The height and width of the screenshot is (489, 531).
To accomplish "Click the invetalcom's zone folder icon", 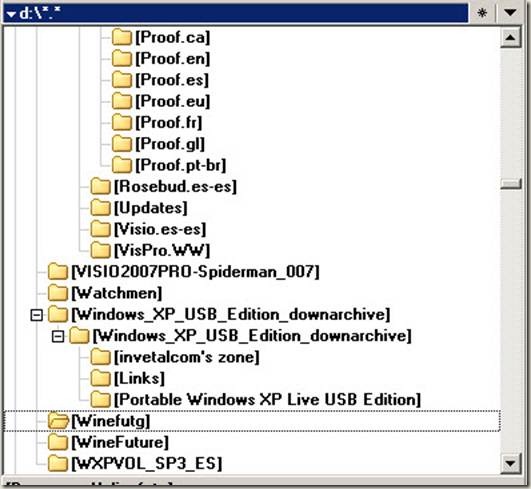I will click(101, 357).
